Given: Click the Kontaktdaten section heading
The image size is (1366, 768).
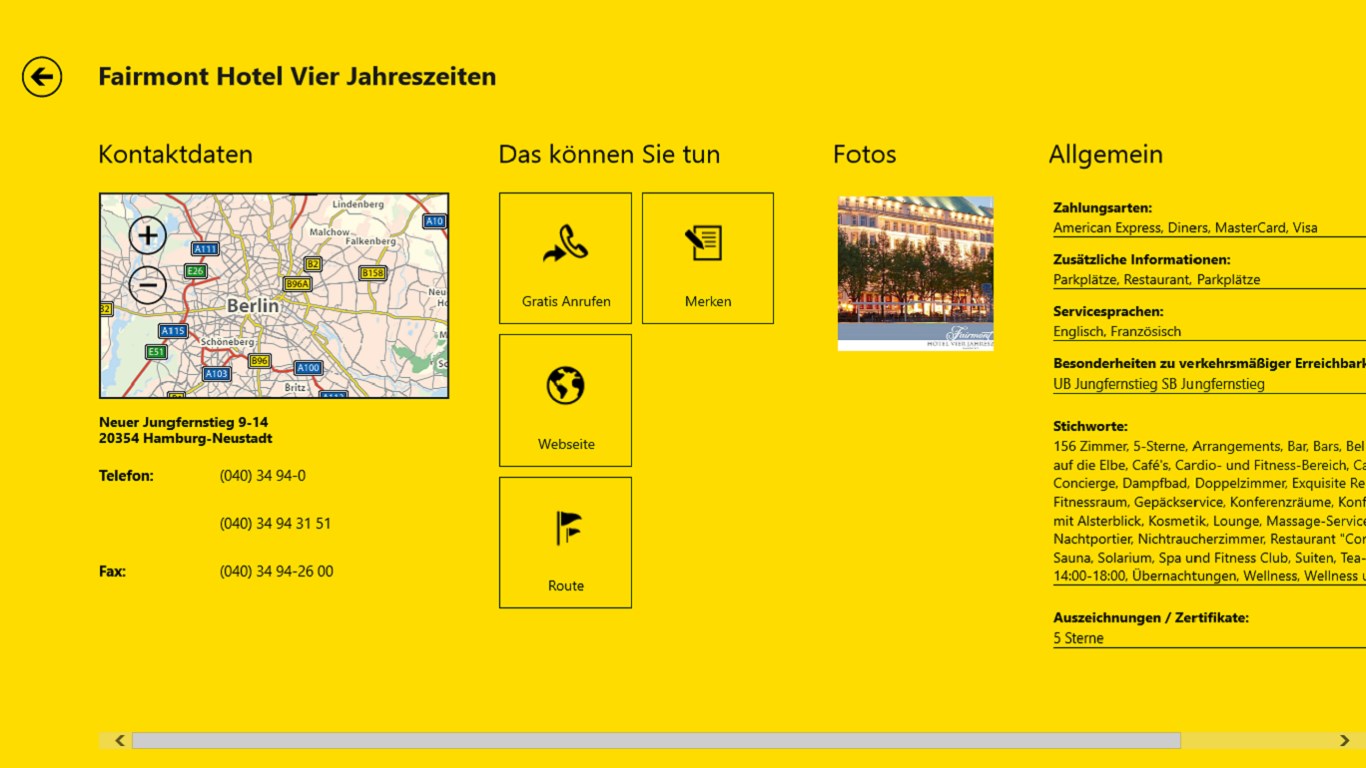Looking at the screenshot, I should (176, 154).
